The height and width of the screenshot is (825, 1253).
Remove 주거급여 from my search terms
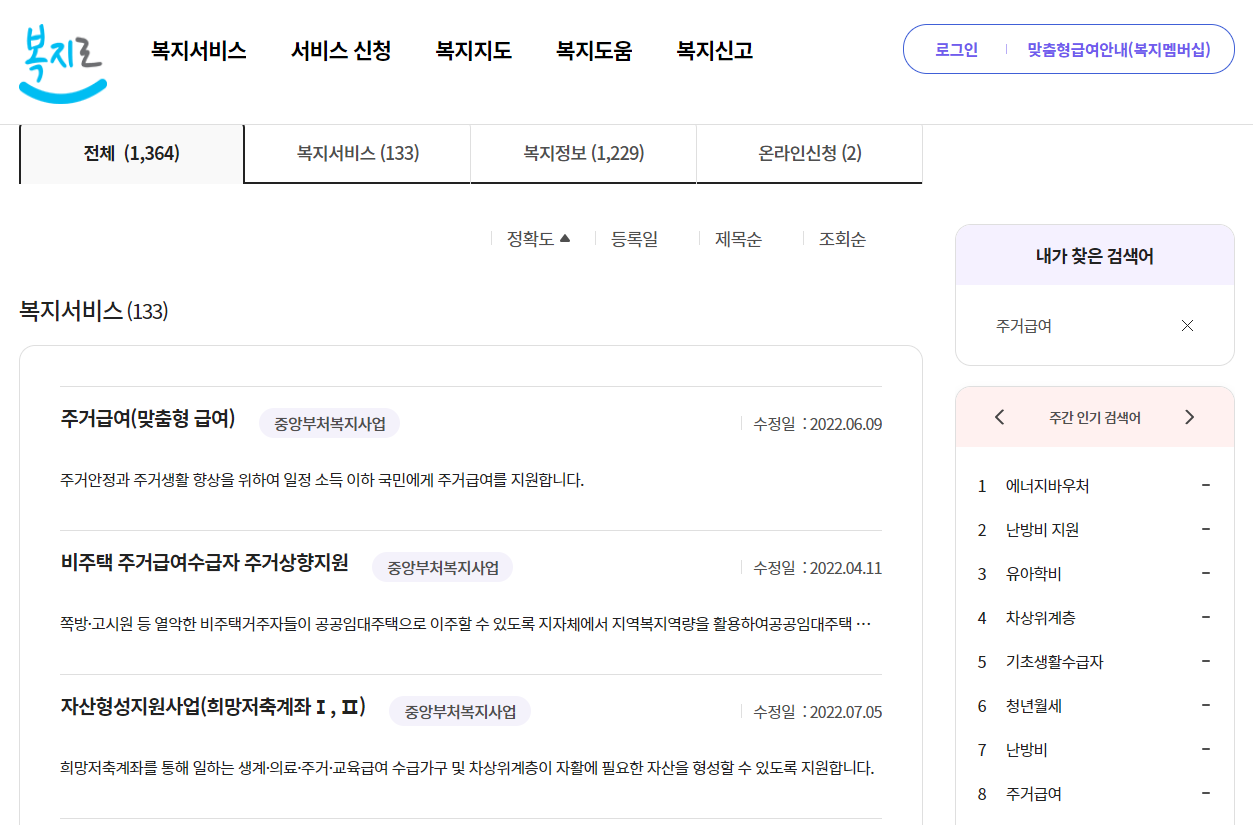(x=1187, y=326)
